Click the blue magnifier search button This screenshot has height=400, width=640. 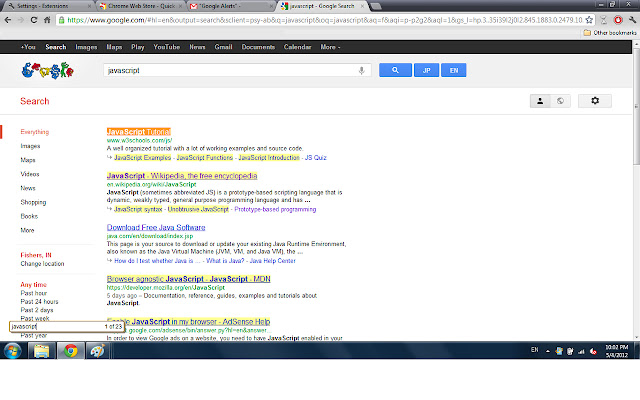(395, 70)
